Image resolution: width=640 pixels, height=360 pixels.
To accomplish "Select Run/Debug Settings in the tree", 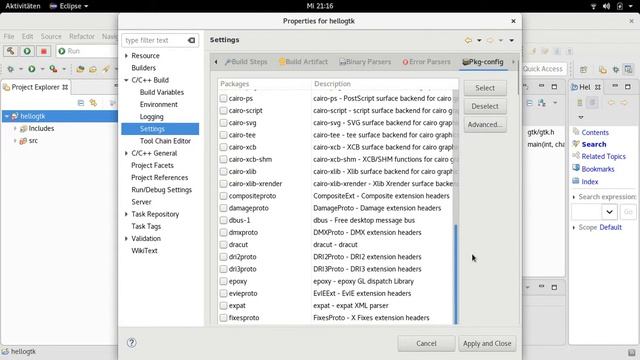I will pyautogui.click(x=161, y=190).
